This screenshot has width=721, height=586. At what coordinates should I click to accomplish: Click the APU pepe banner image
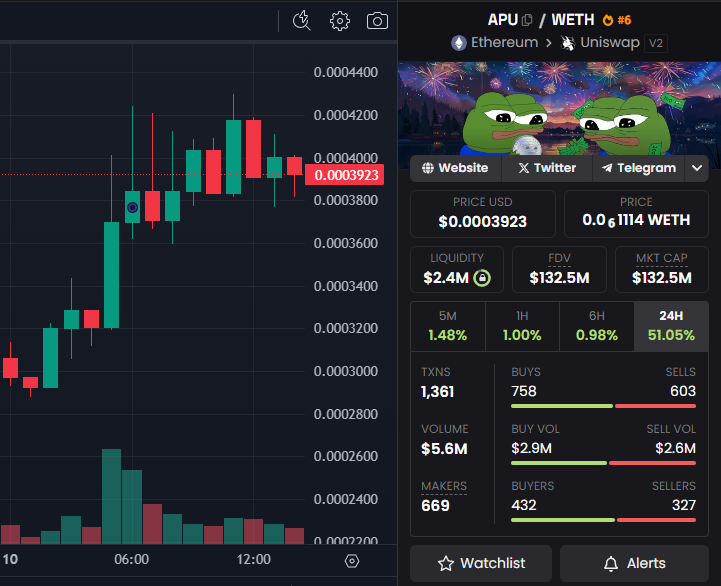click(559, 108)
